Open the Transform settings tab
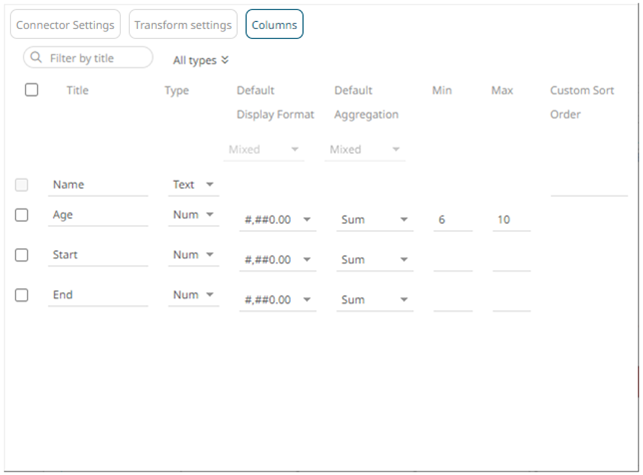Screen dimensions: 643x475 pos(183,24)
